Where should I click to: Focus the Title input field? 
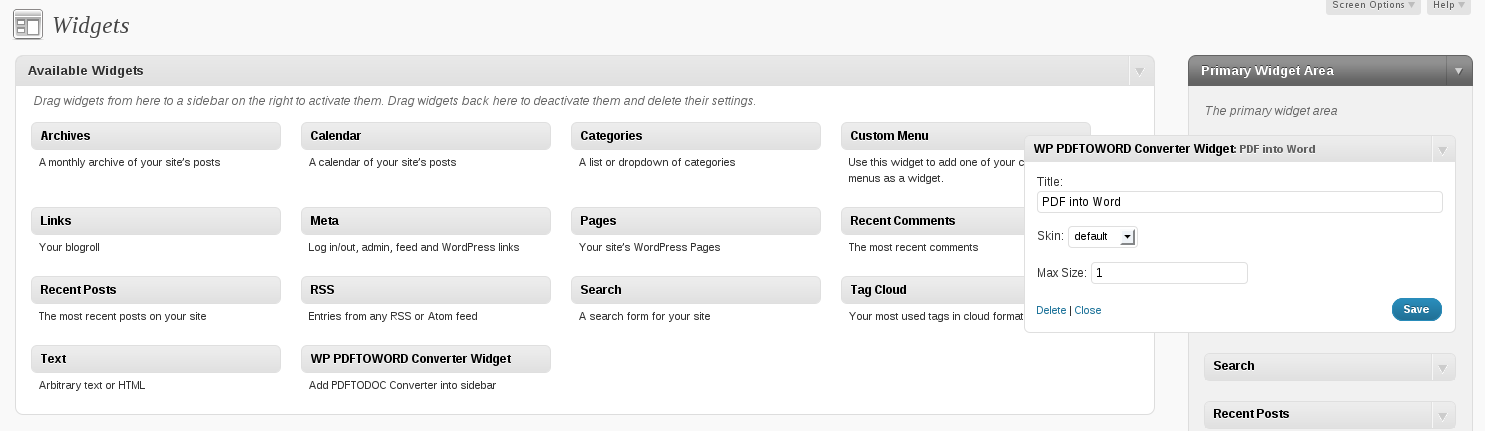pyautogui.click(x=1239, y=202)
